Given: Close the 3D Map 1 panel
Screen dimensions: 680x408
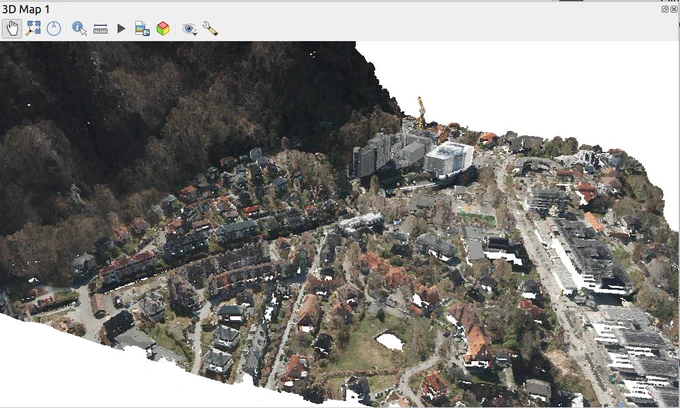Looking at the screenshot, I should 673,9.
